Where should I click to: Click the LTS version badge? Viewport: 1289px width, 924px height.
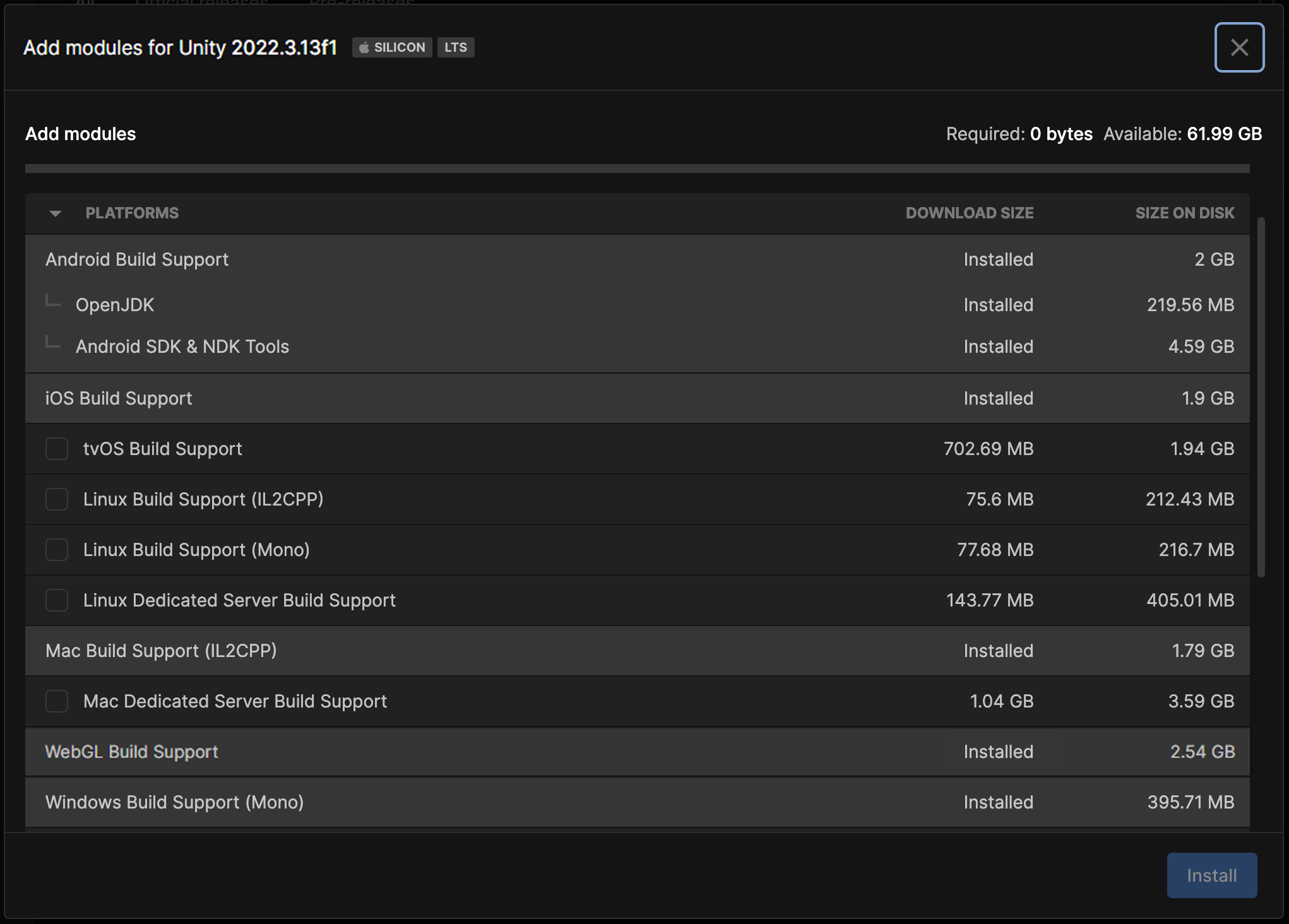(455, 47)
